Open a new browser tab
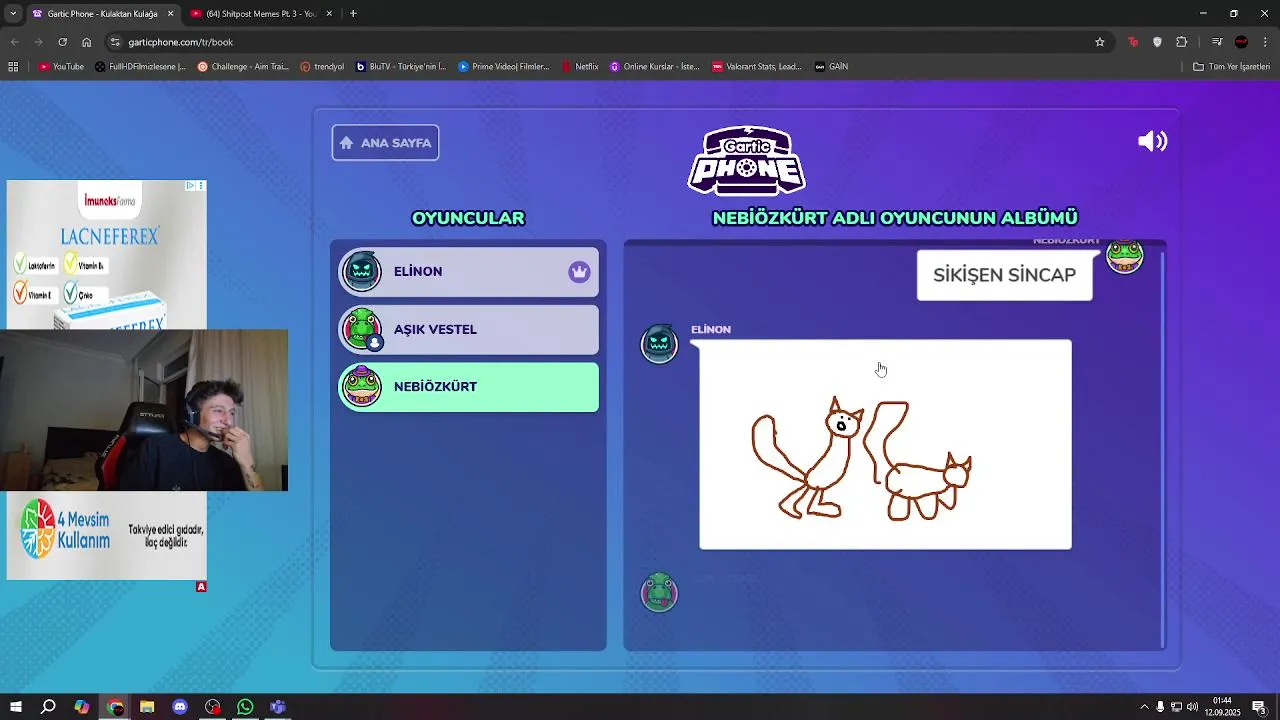 pos(353,14)
